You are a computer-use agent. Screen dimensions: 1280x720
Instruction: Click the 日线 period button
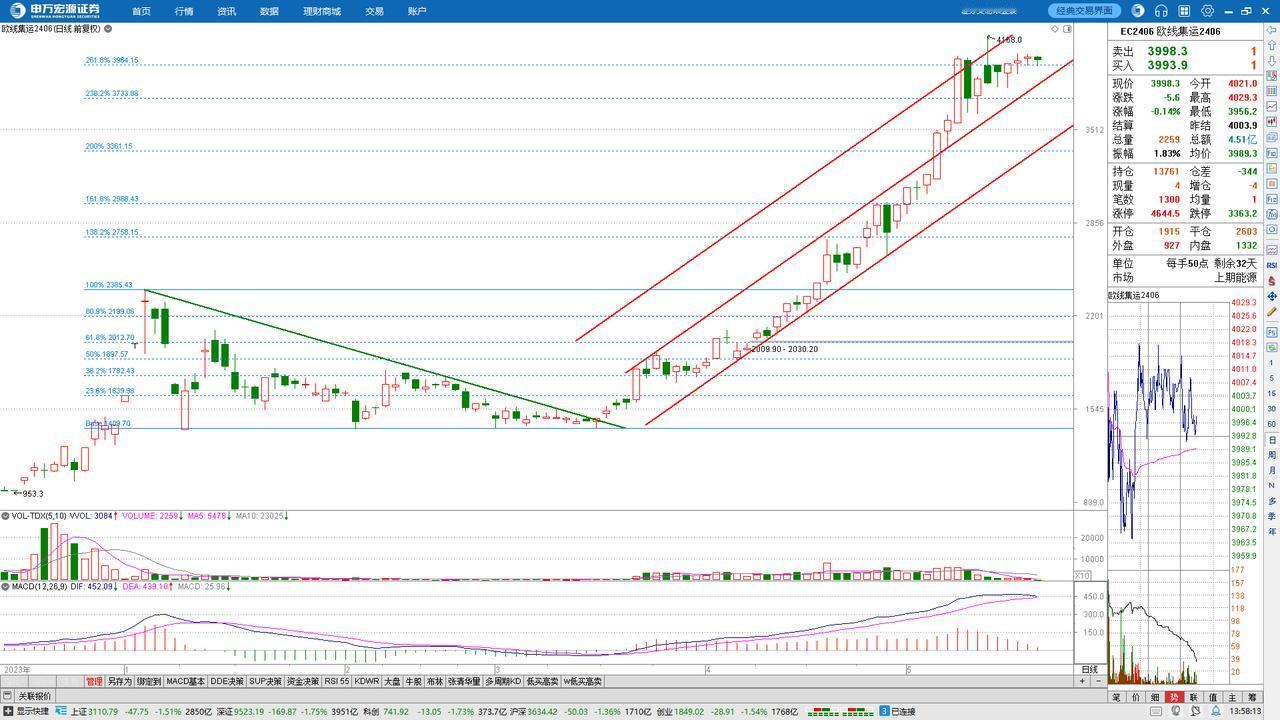[1090, 669]
